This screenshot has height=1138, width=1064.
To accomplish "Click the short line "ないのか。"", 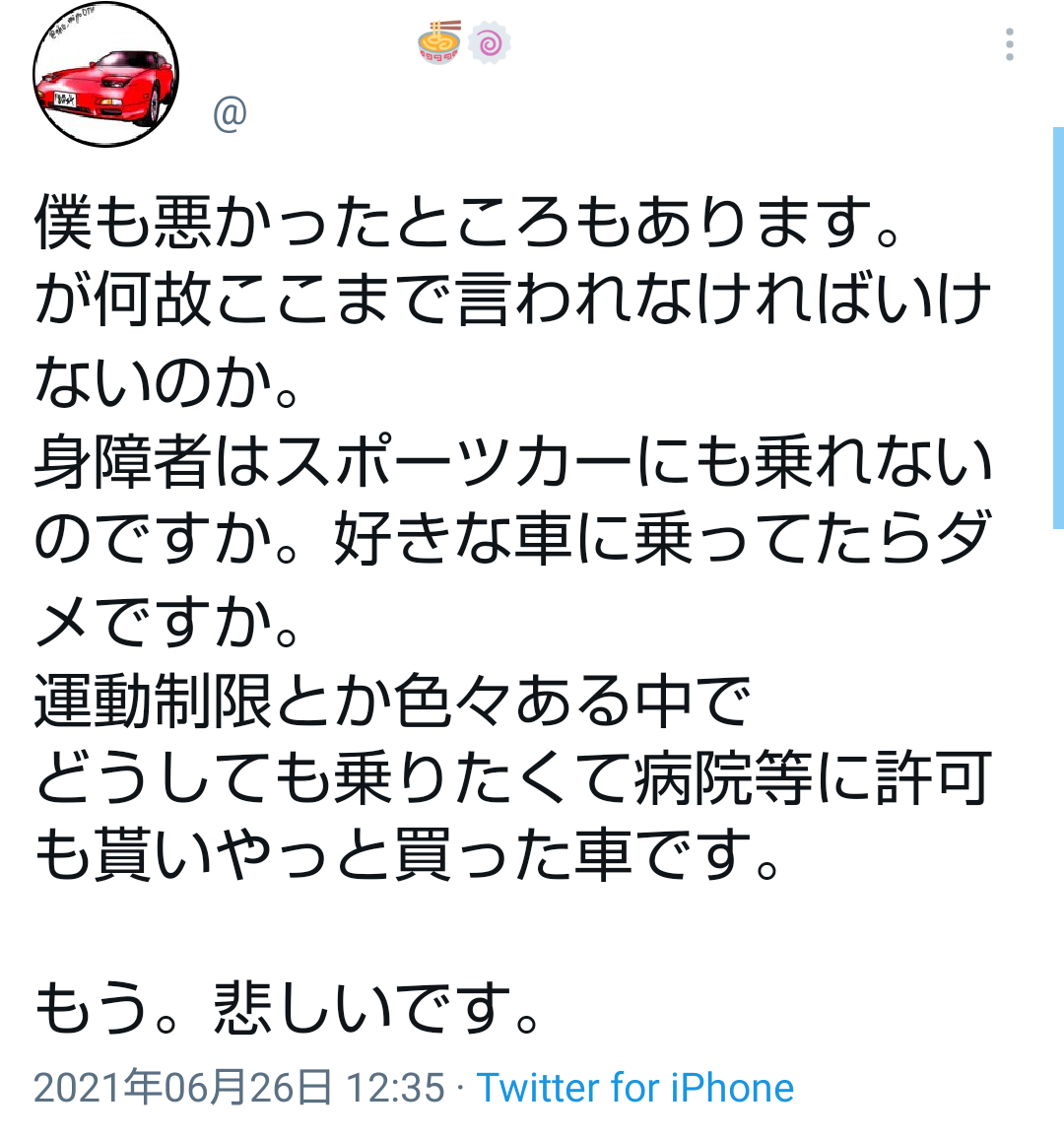I will 166,379.
